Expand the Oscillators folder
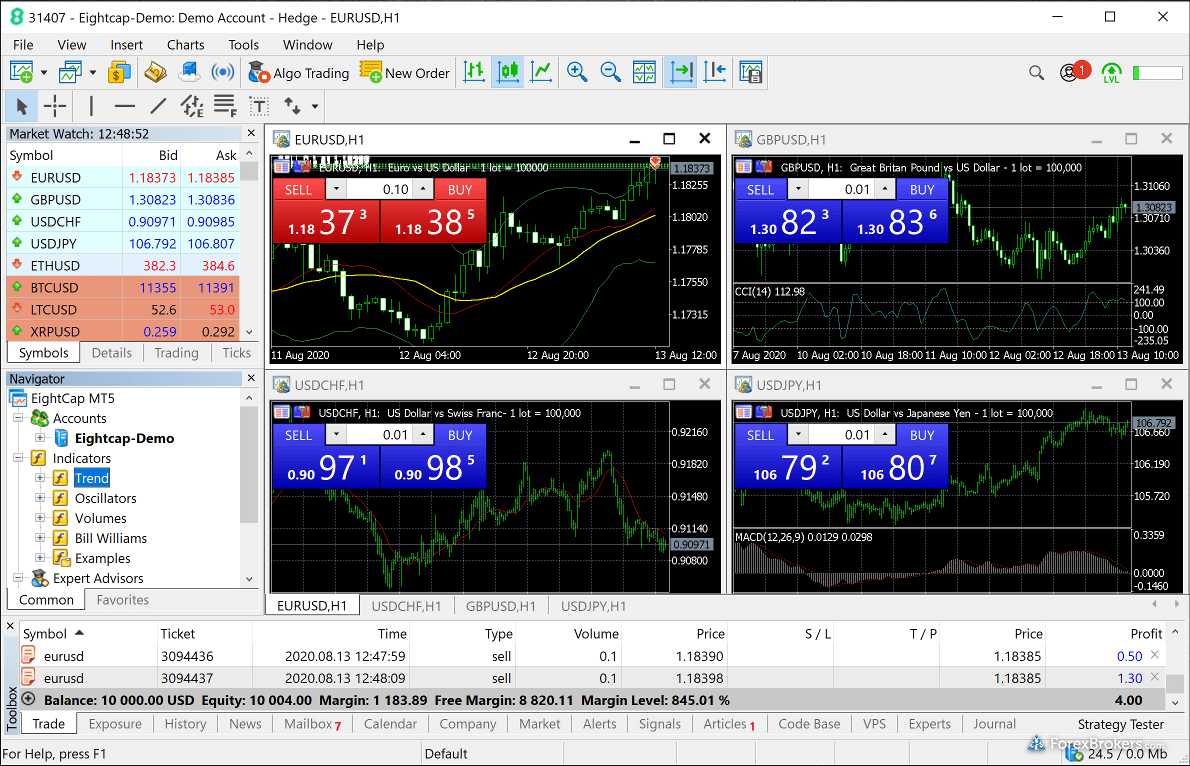 point(40,497)
